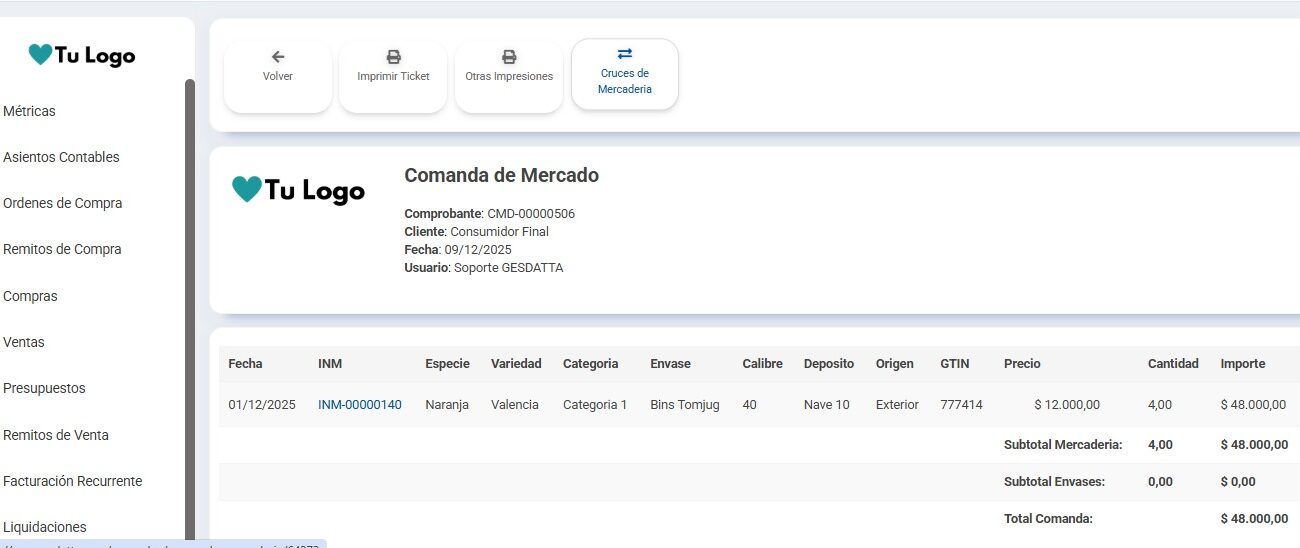Go to Ordenes de Compra
Viewport: 1300px width, 548px height.
click(x=63, y=203)
